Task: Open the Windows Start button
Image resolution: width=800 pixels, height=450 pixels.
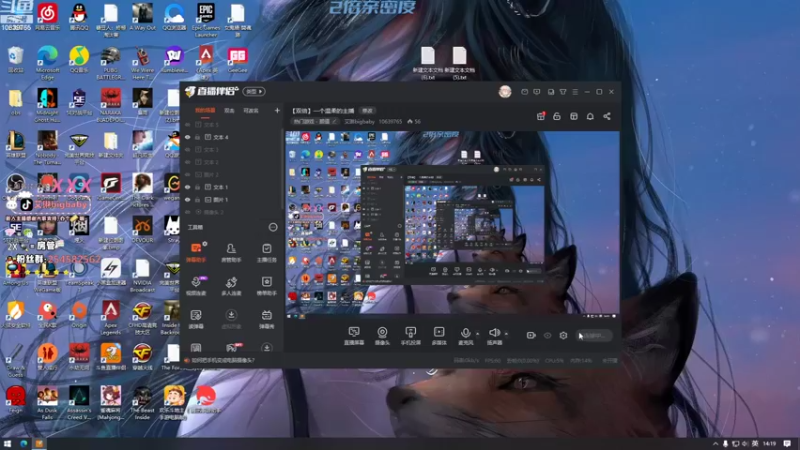Action: coord(7,444)
